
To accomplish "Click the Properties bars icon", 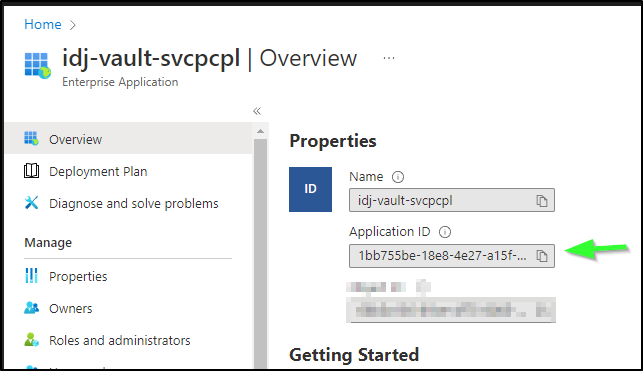I will coord(31,275).
